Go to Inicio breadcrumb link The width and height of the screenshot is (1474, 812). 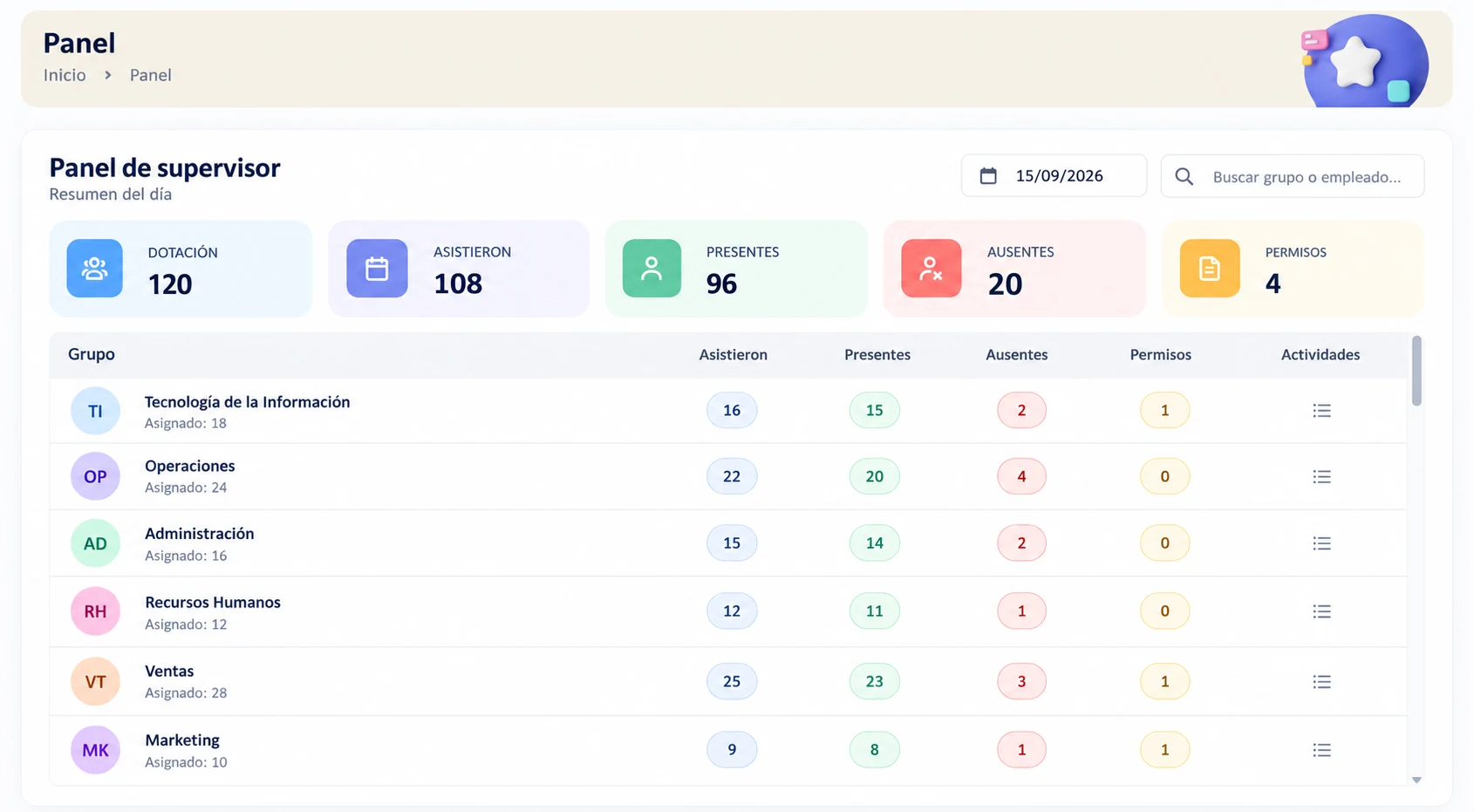tap(65, 75)
